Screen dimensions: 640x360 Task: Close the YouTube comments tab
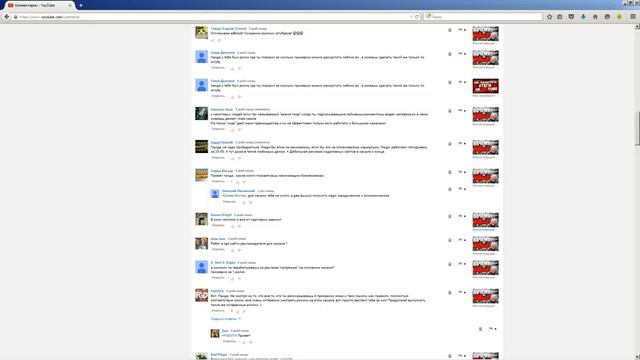[x=70, y=5]
